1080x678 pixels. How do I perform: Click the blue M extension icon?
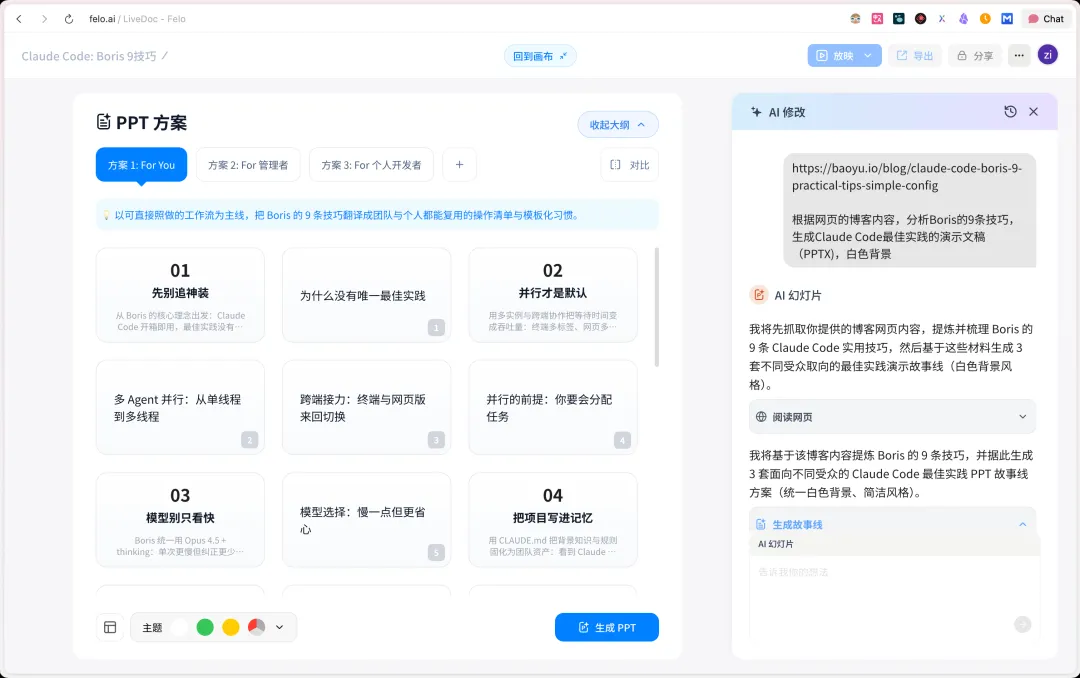click(x=1007, y=19)
